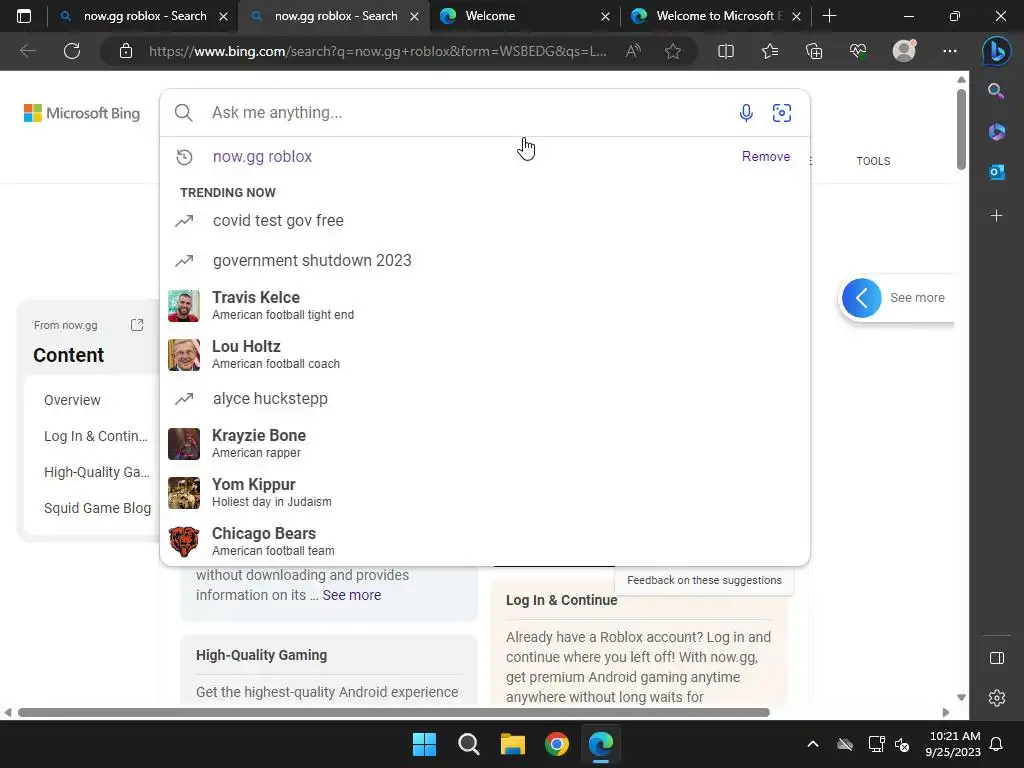1024x768 pixels.
Task: Launch Google Chrome from taskbar
Action: click(x=556, y=744)
